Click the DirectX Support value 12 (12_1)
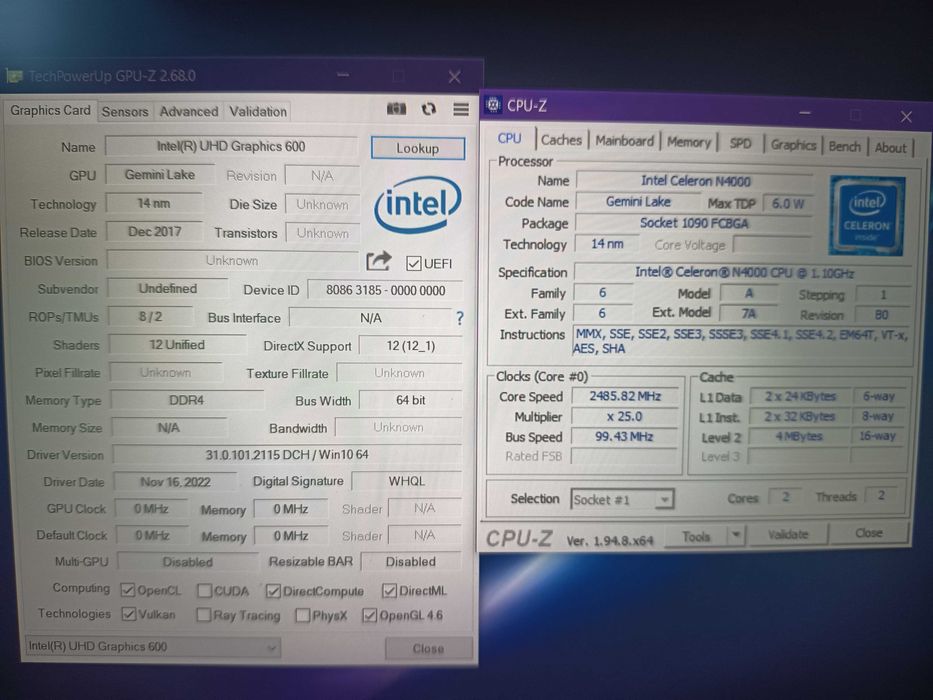 coord(411,346)
